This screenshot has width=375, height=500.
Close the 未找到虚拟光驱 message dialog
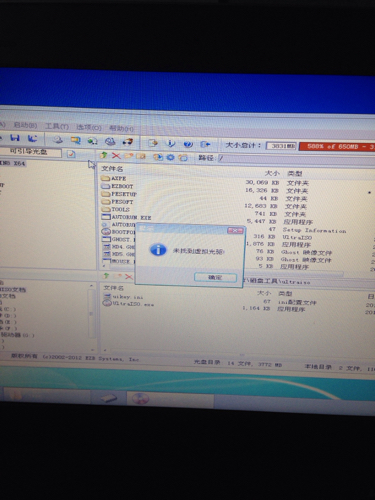235,231
